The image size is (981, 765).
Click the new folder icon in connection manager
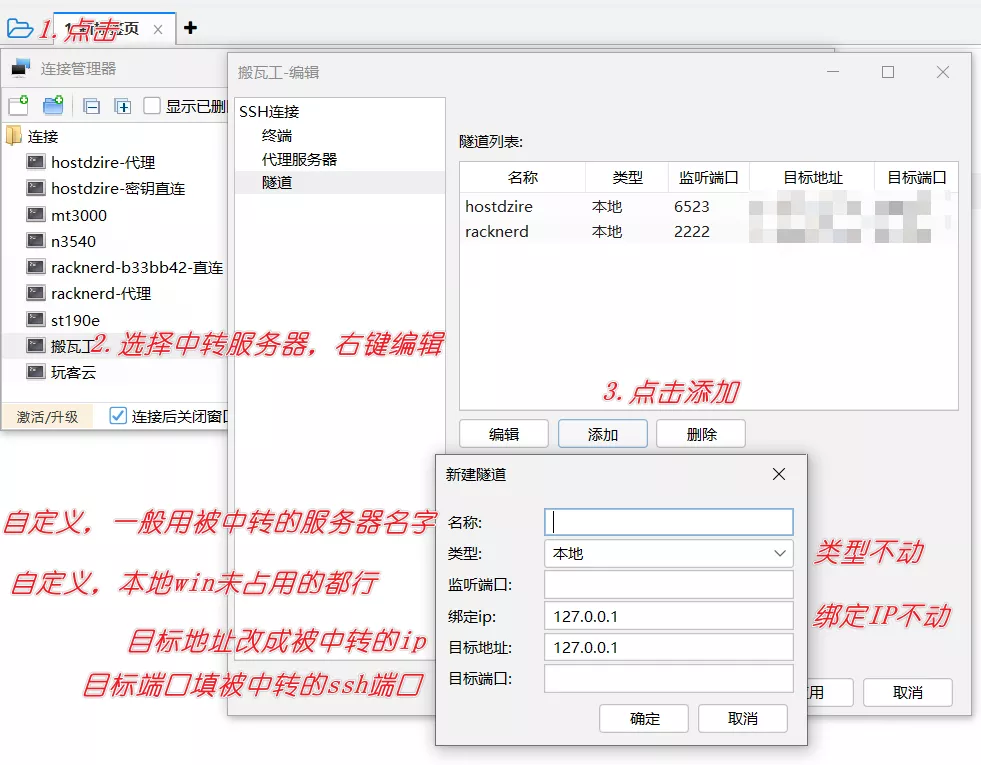53,106
